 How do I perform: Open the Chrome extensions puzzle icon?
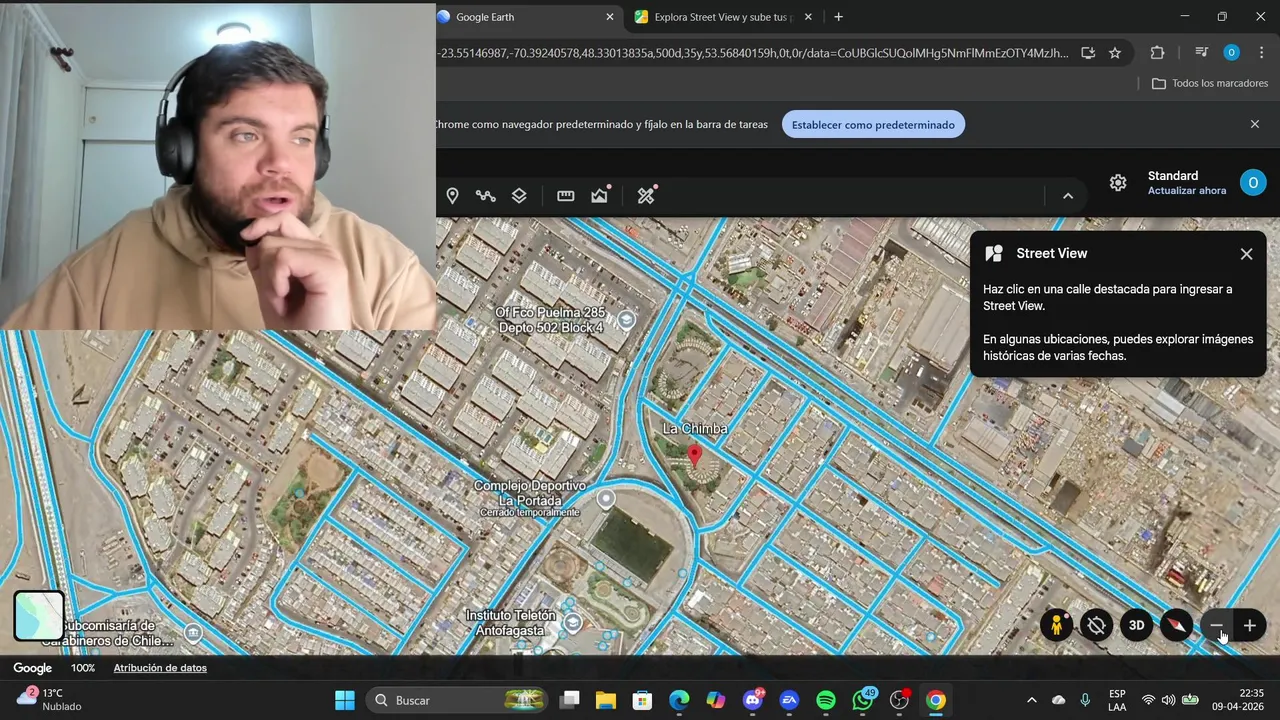[x=1157, y=53]
